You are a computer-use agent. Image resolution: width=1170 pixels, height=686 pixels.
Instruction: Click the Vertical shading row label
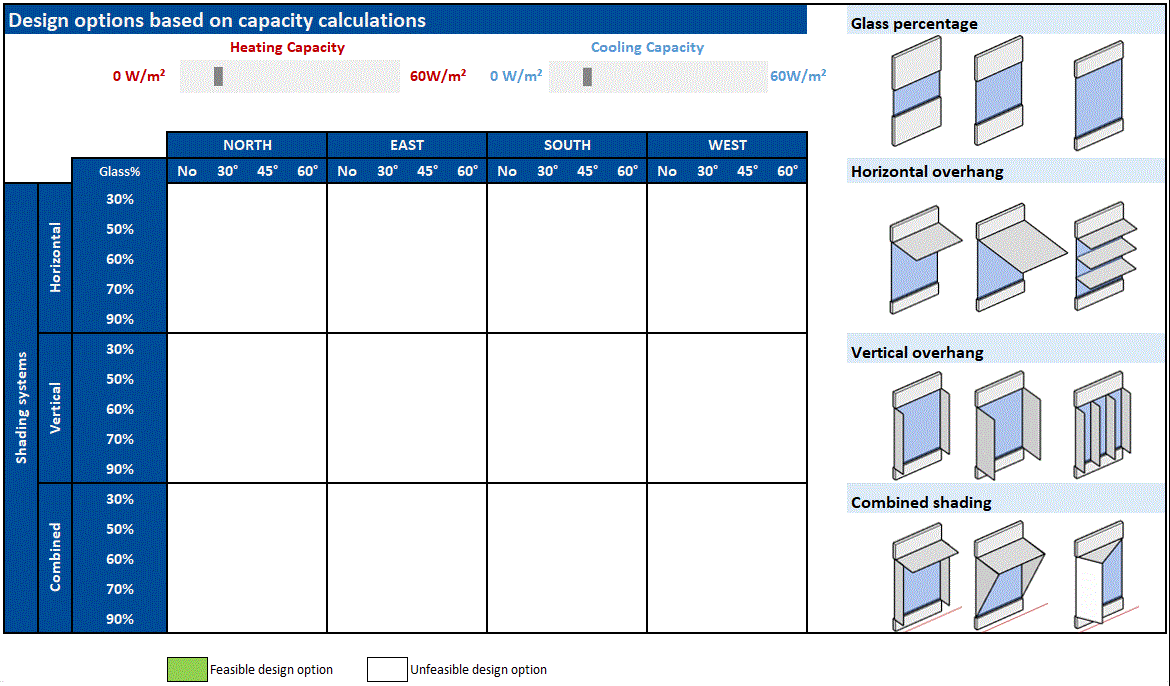click(55, 408)
